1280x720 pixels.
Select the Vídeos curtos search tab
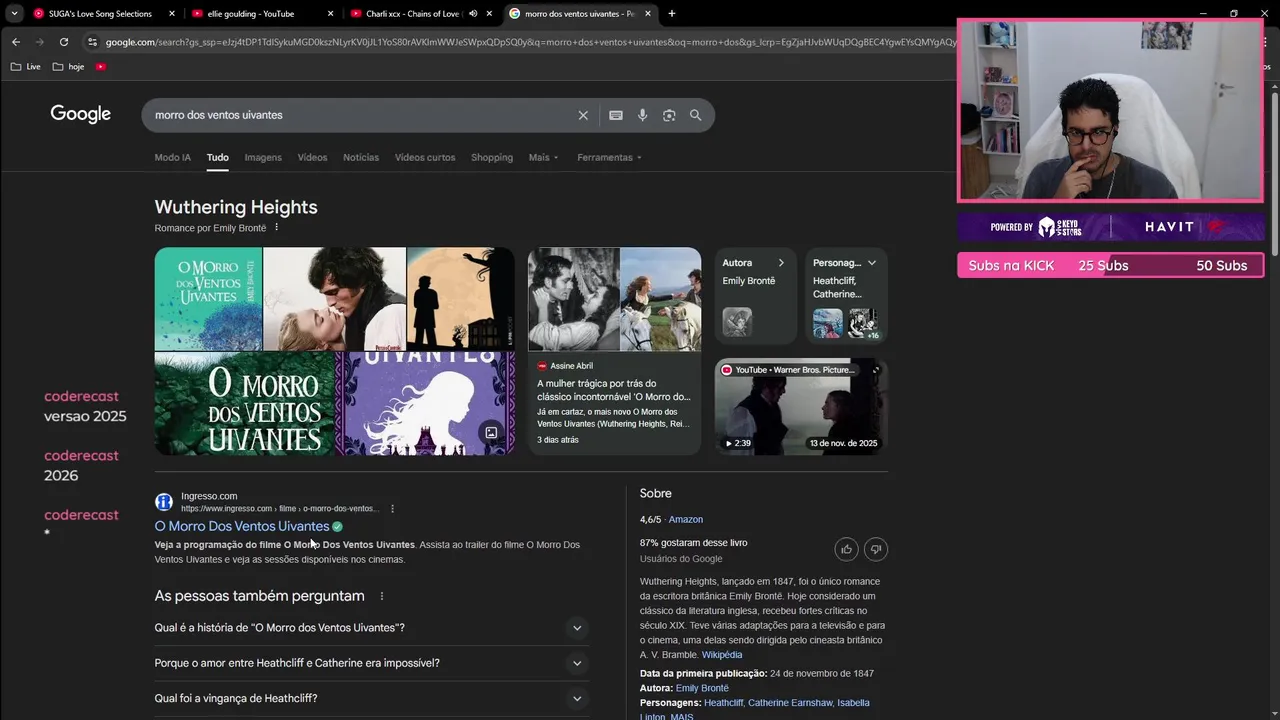pos(425,157)
